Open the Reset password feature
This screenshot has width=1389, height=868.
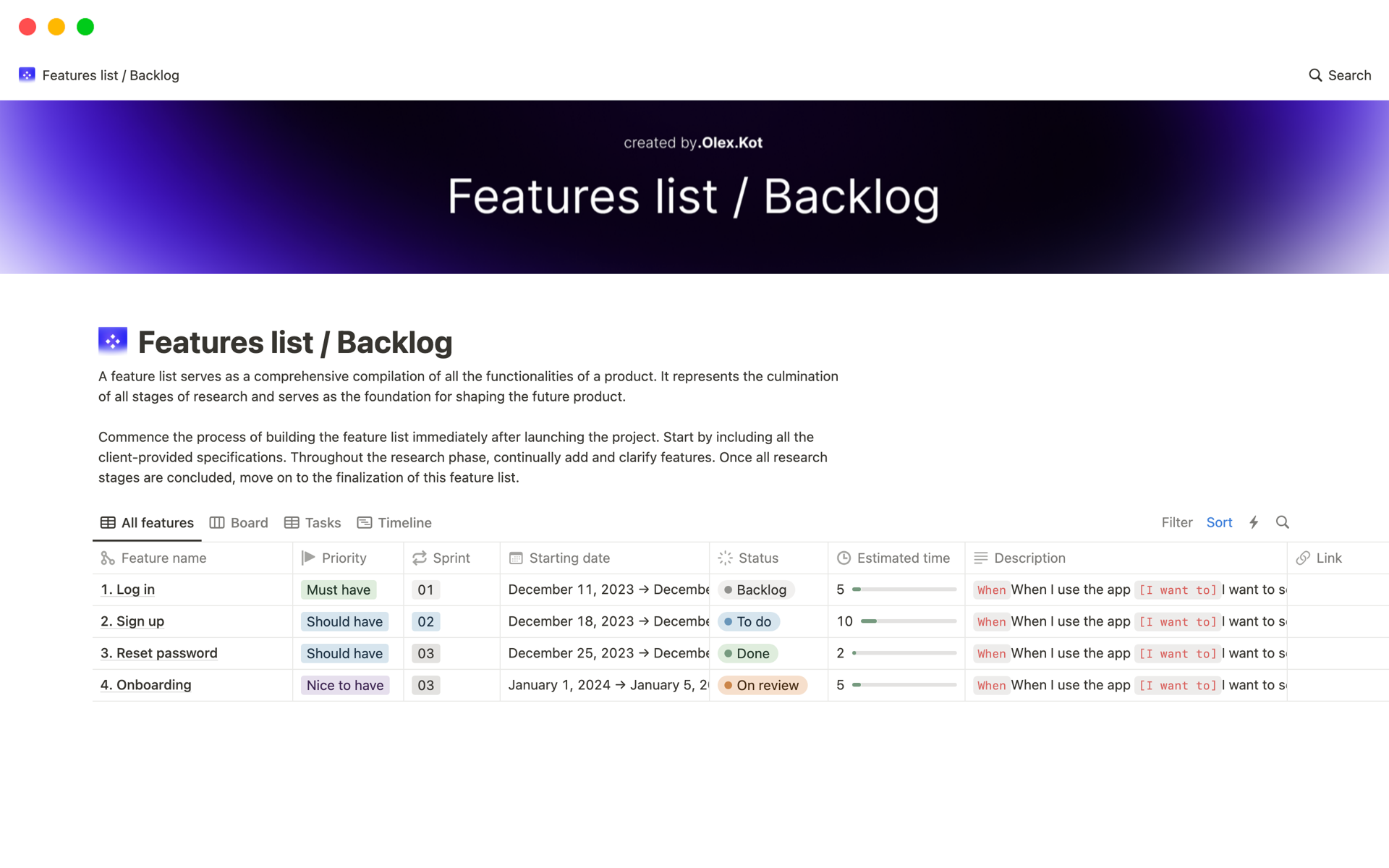(x=159, y=653)
